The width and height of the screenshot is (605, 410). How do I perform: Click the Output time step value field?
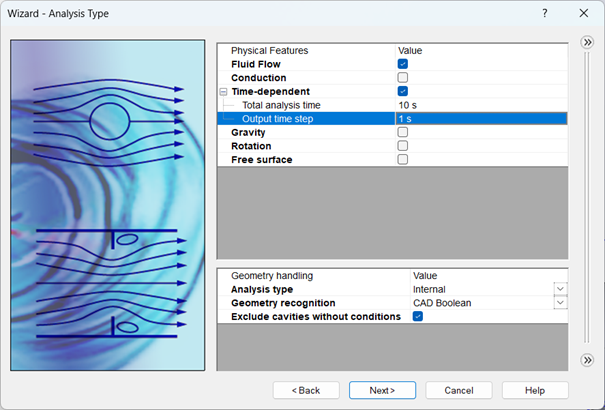pos(480,119)
